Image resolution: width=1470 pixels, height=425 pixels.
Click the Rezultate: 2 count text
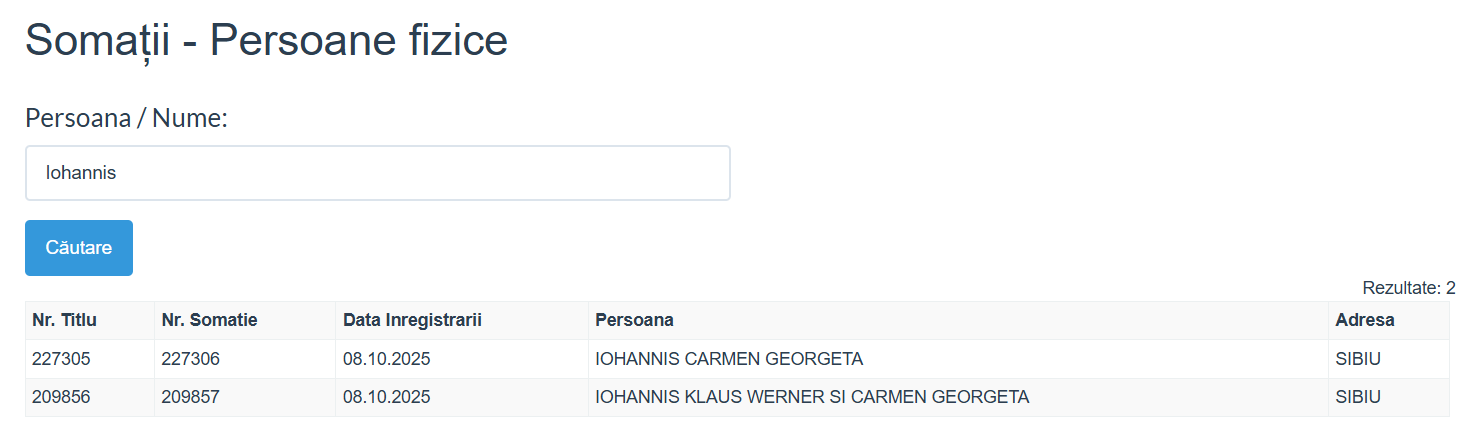1408,288
